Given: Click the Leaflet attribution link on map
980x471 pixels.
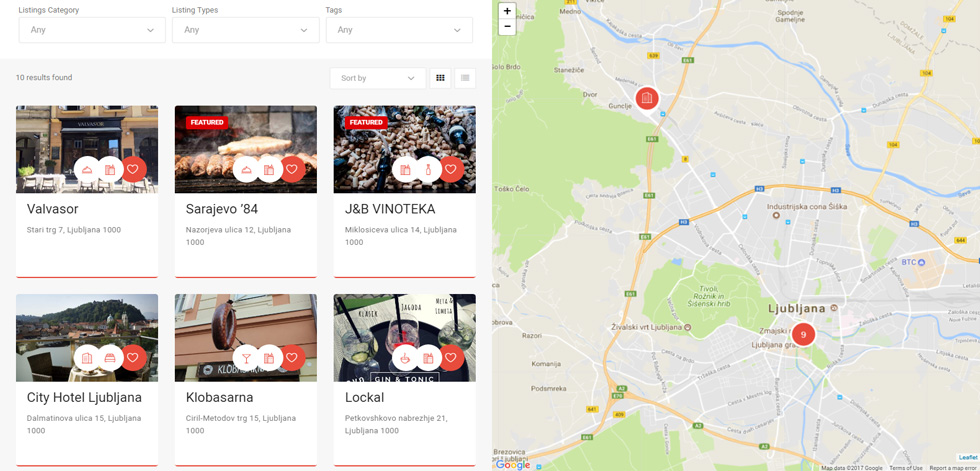Looking at the screenshot, I should tap(968, 458).
